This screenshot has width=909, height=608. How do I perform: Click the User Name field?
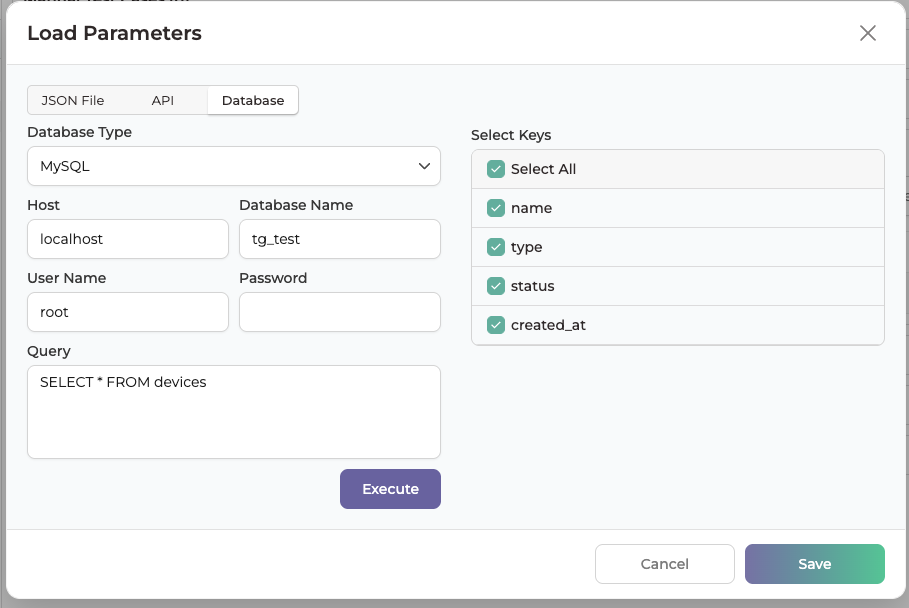point(128,312)
